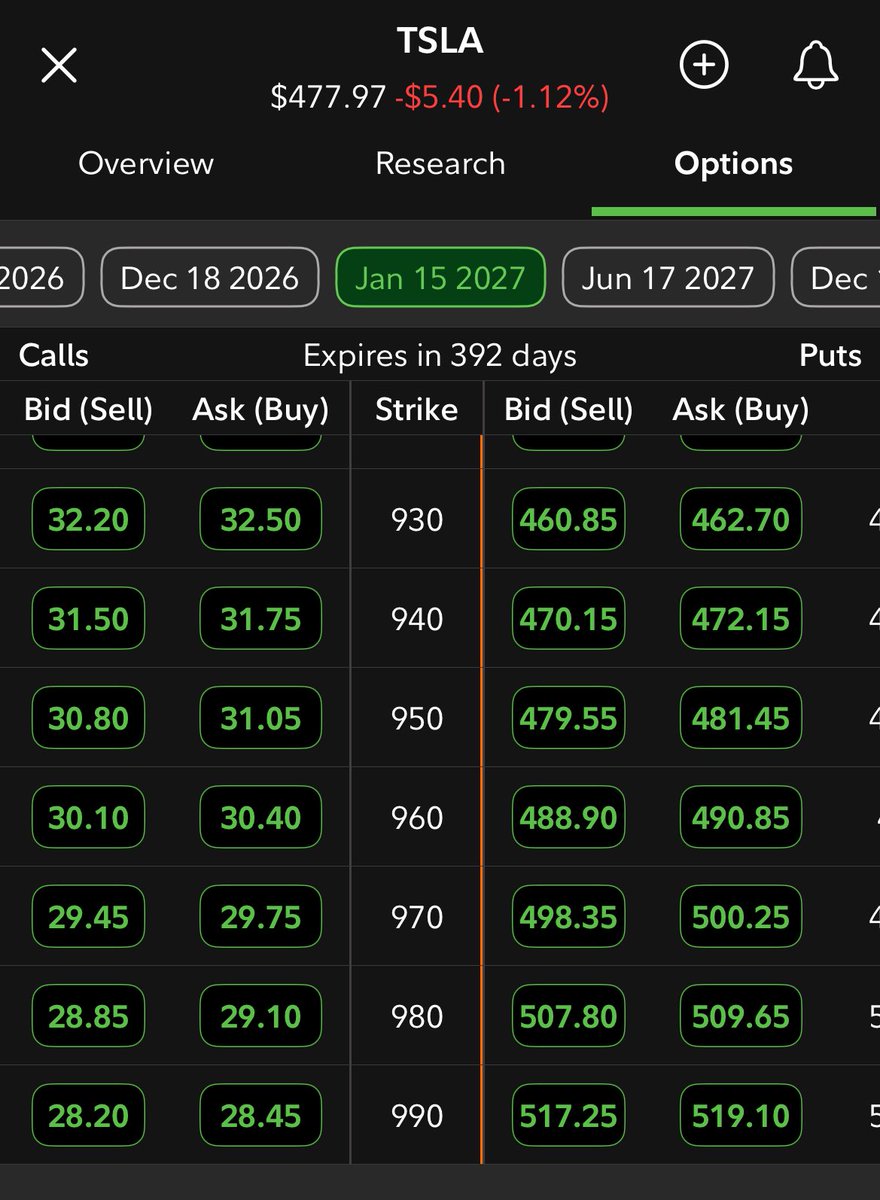Select the Options tab
880x1200 pixels.
pos(733,163)
